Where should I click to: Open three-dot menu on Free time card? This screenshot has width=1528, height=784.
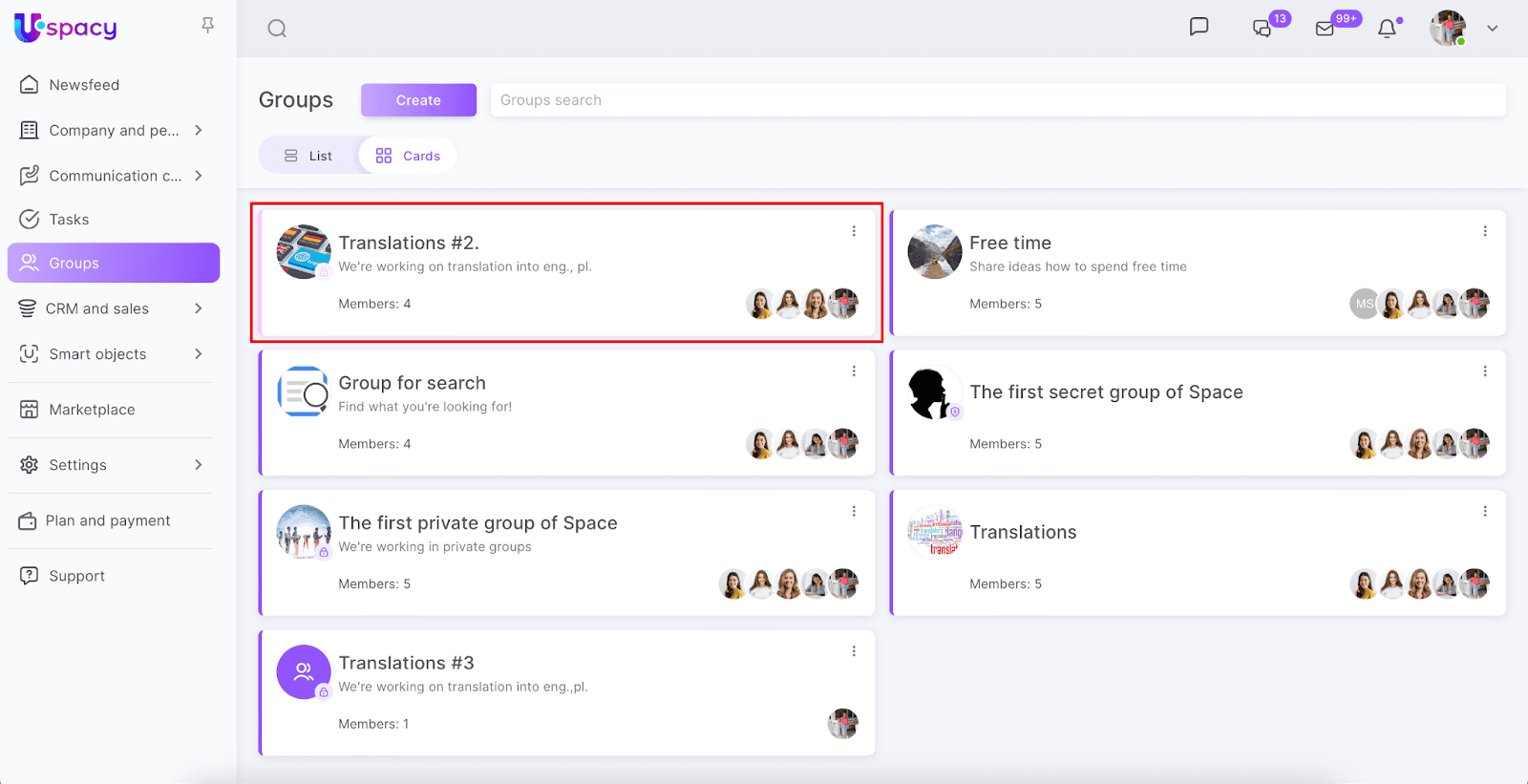coord(1485,231)
